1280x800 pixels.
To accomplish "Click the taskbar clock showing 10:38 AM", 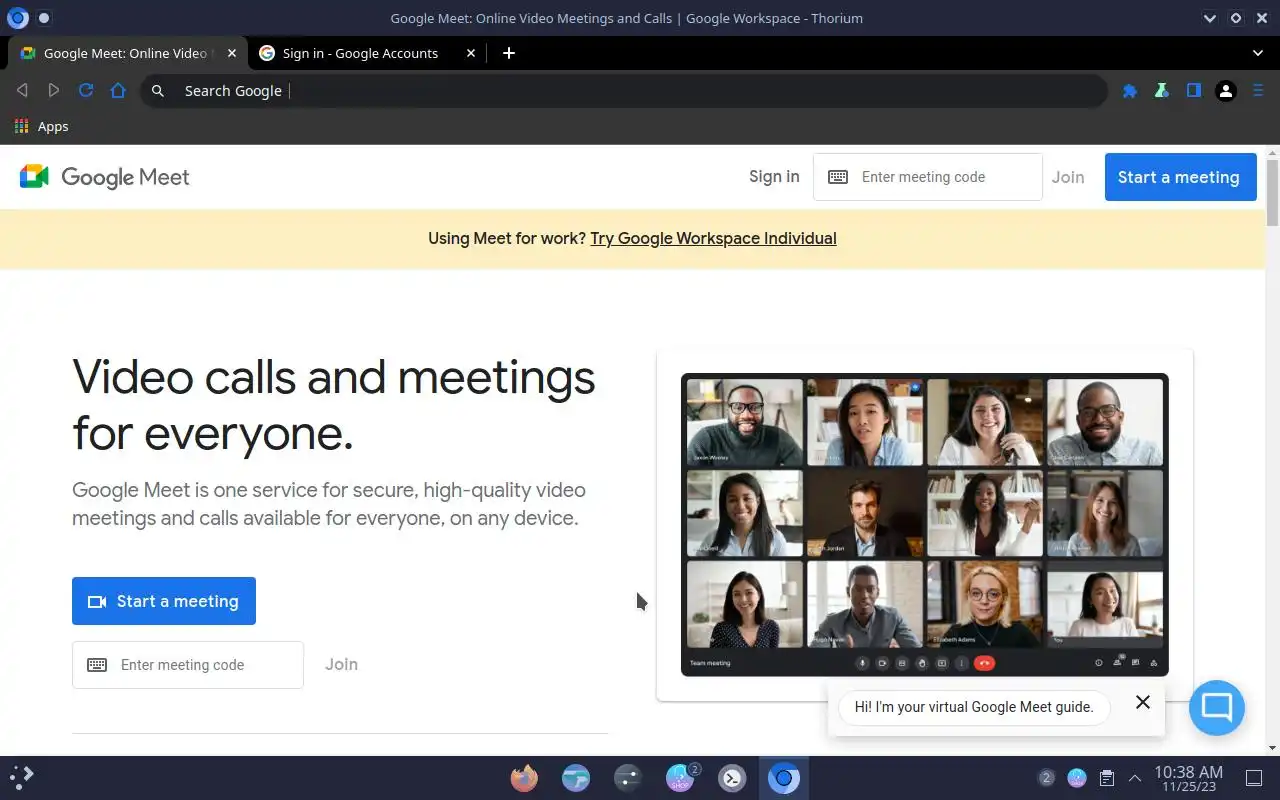I will 1188,777.
